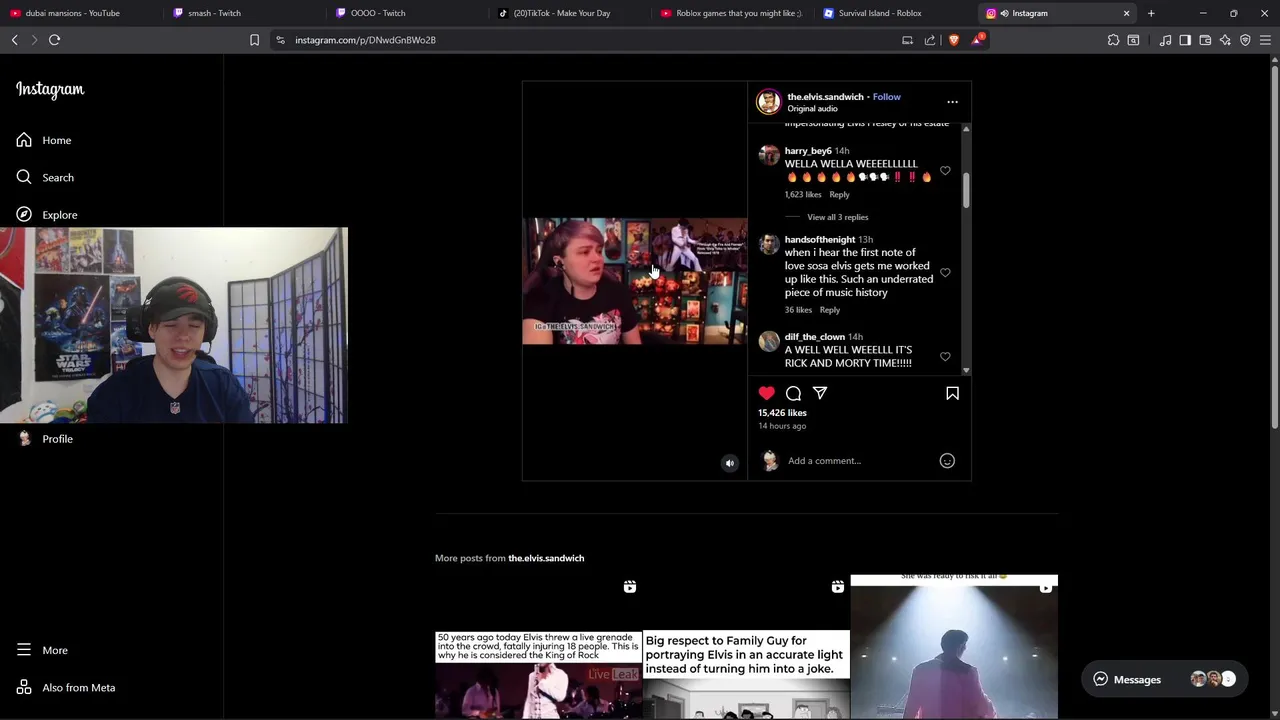Play the main post video
Screen dimensions: 1280x720
pyautogui.click(x=634, y=281)
